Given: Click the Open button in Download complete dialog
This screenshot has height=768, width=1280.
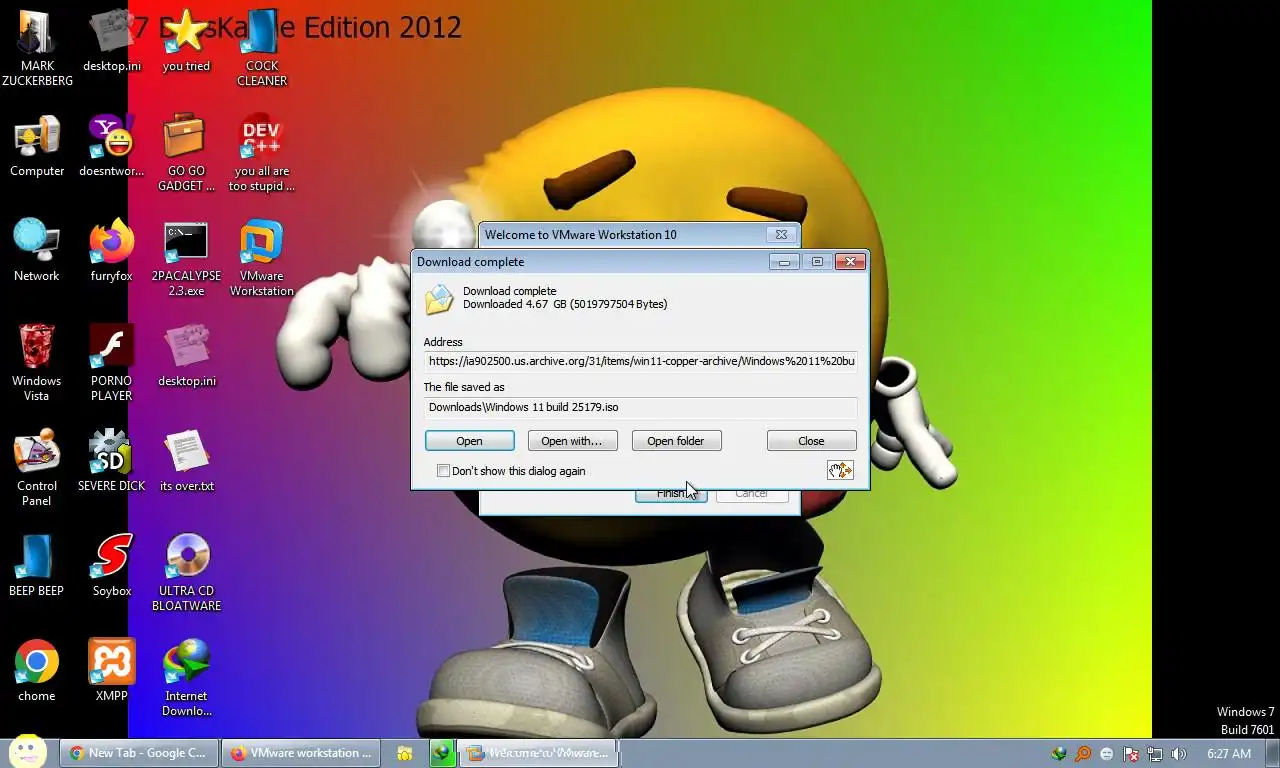Looking at the screenshot, I should point(470,441).
